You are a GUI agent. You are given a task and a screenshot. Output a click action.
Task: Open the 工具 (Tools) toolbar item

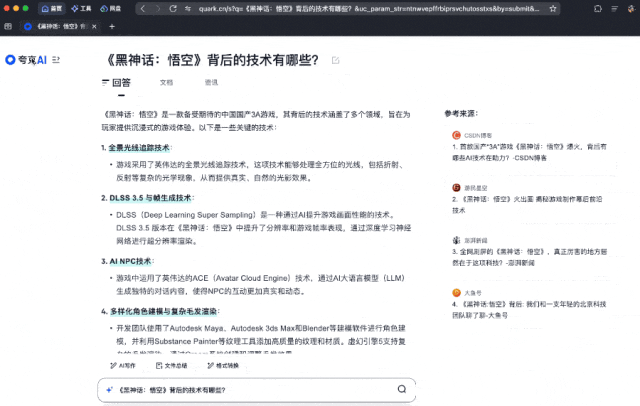click(x=82, y=8)
